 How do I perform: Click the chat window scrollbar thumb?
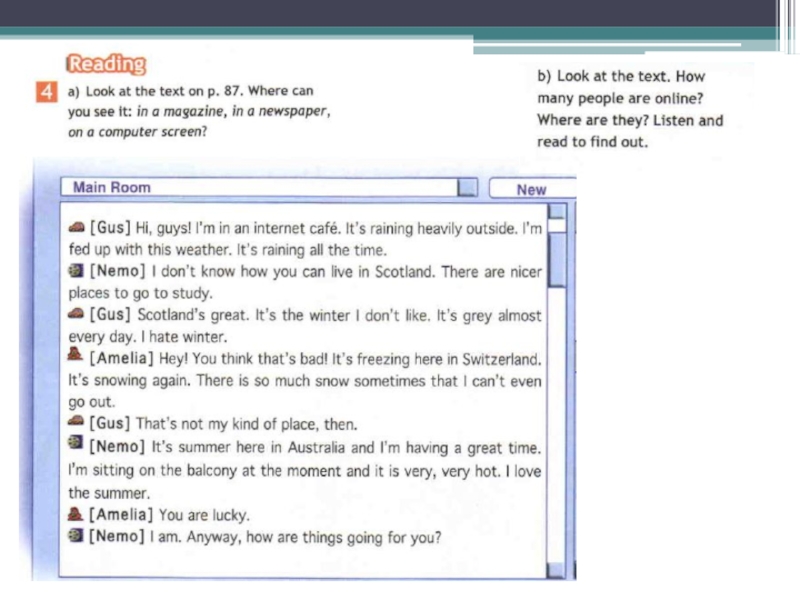pos(557,255)
